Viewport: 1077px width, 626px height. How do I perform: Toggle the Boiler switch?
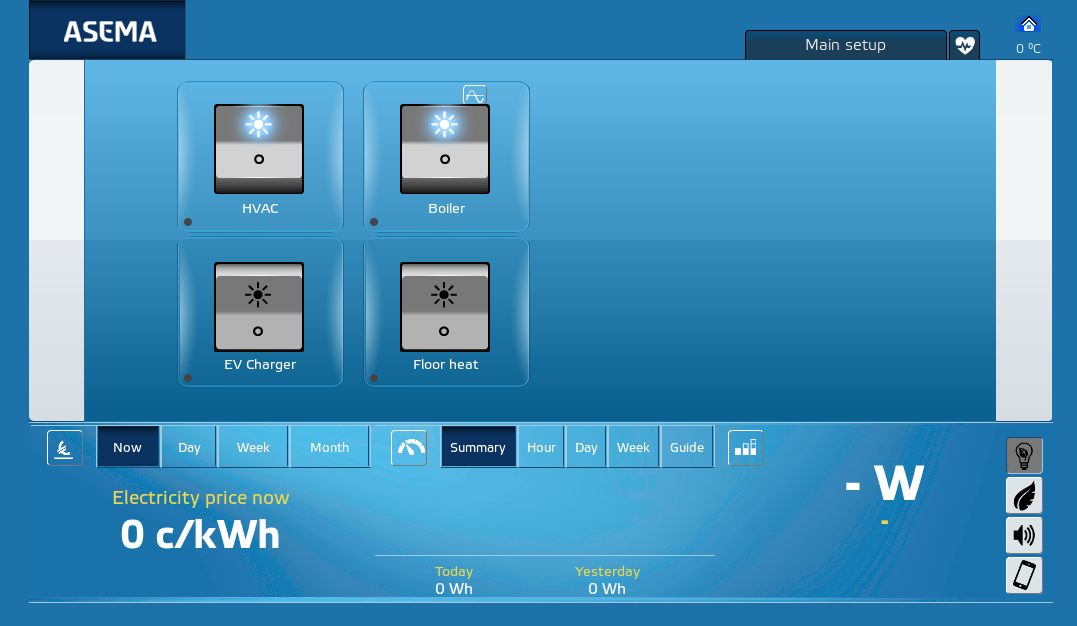coord(445,149)
